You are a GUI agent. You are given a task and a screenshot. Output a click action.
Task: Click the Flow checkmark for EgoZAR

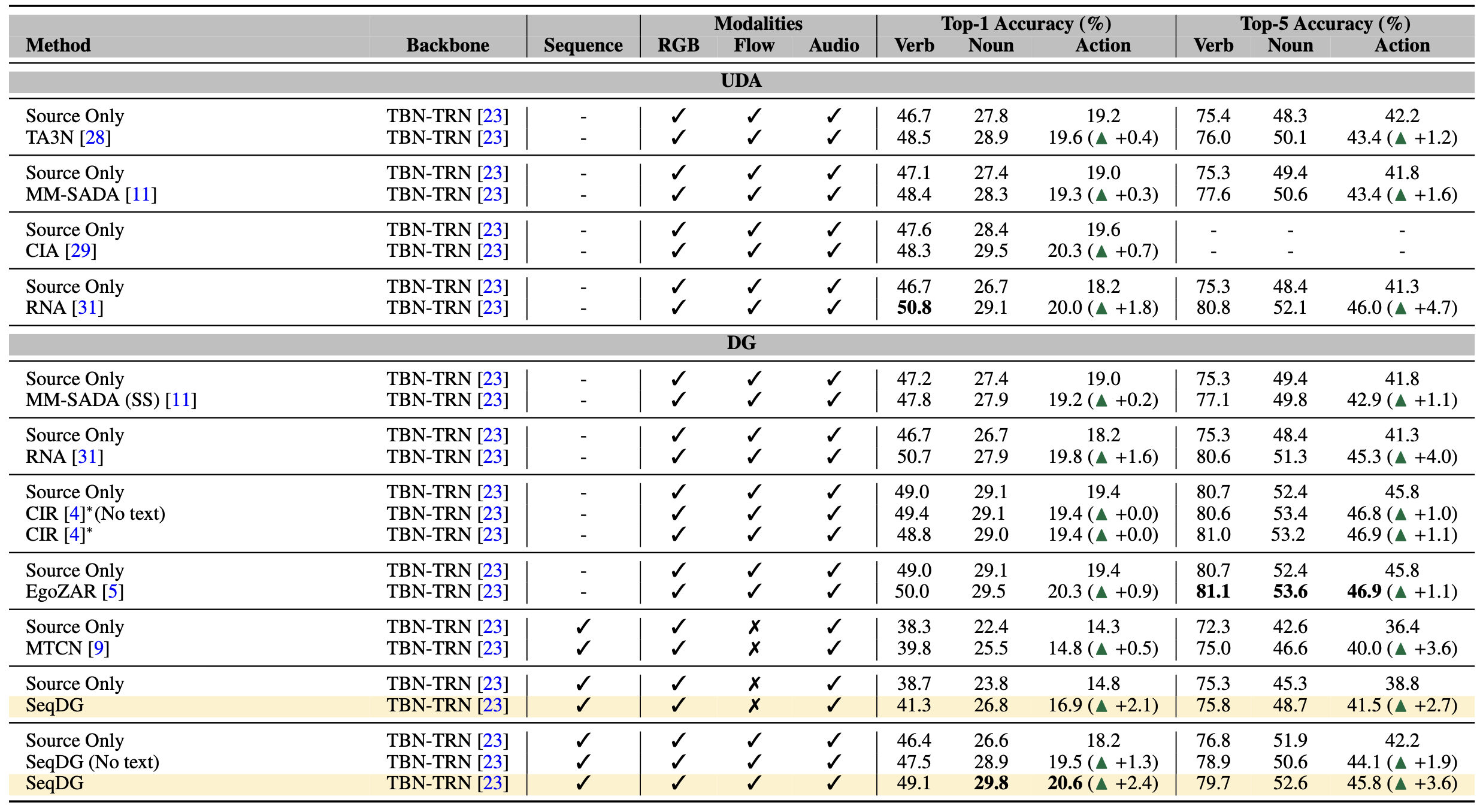[754, 591]
